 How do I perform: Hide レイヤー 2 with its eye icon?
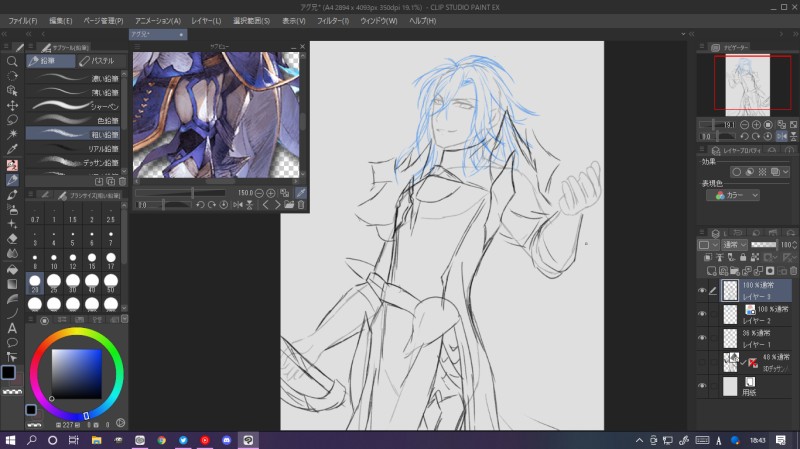[x=702, y=314]
